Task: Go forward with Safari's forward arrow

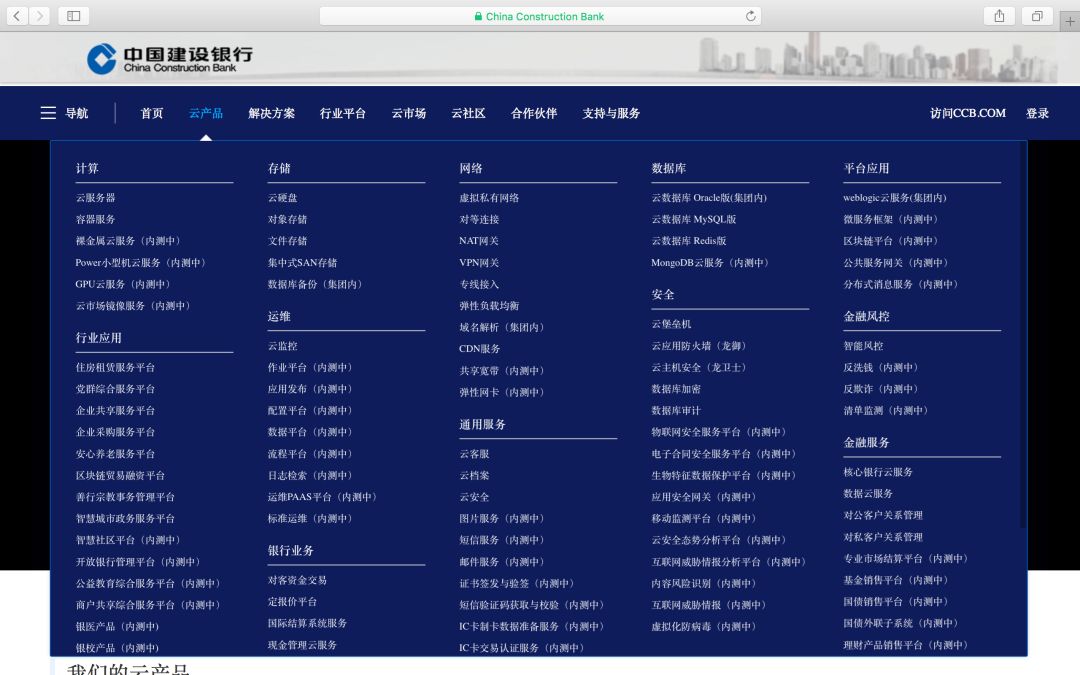Action: 39,16
